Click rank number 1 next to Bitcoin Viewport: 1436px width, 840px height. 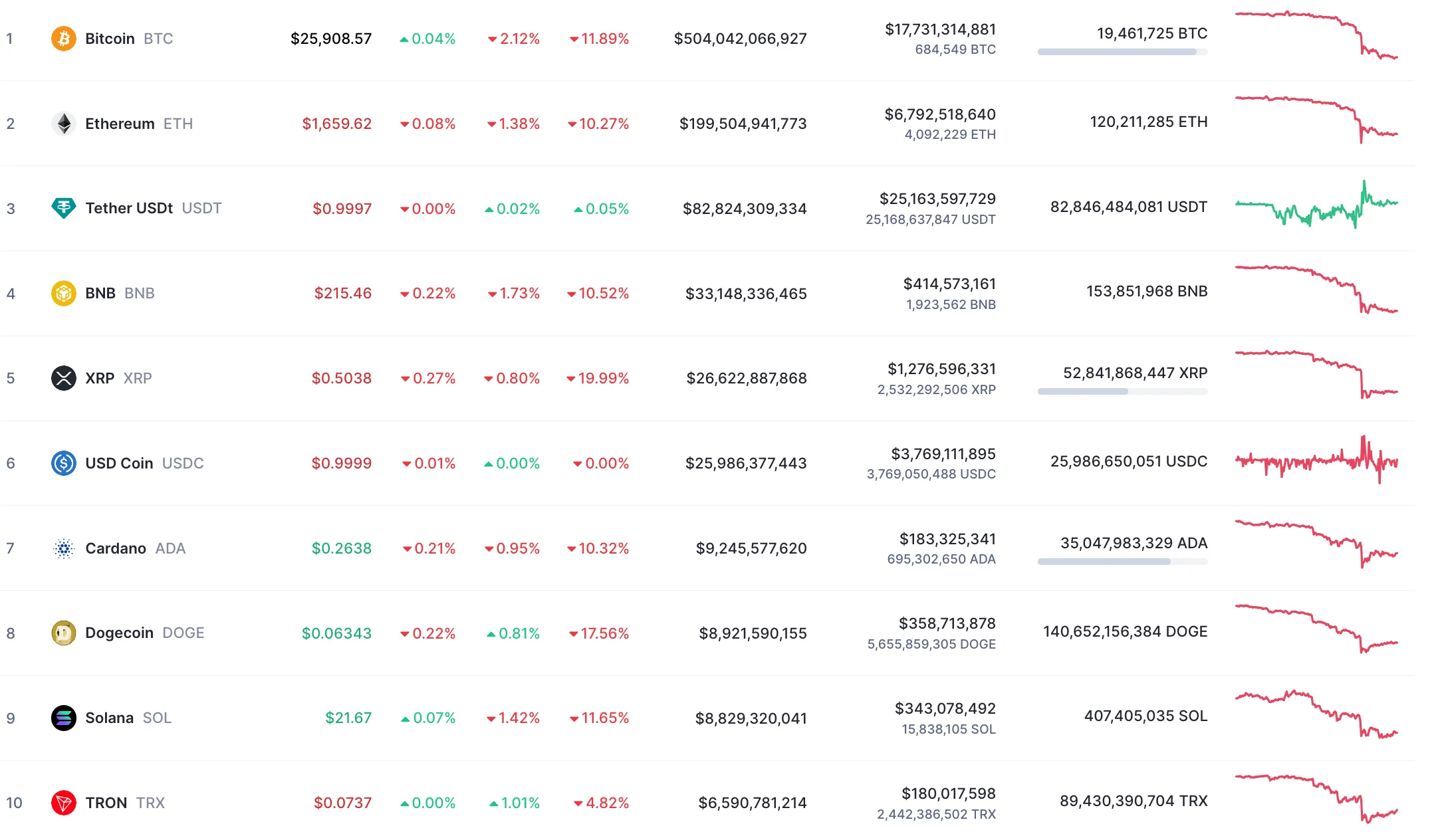point(11,39)
